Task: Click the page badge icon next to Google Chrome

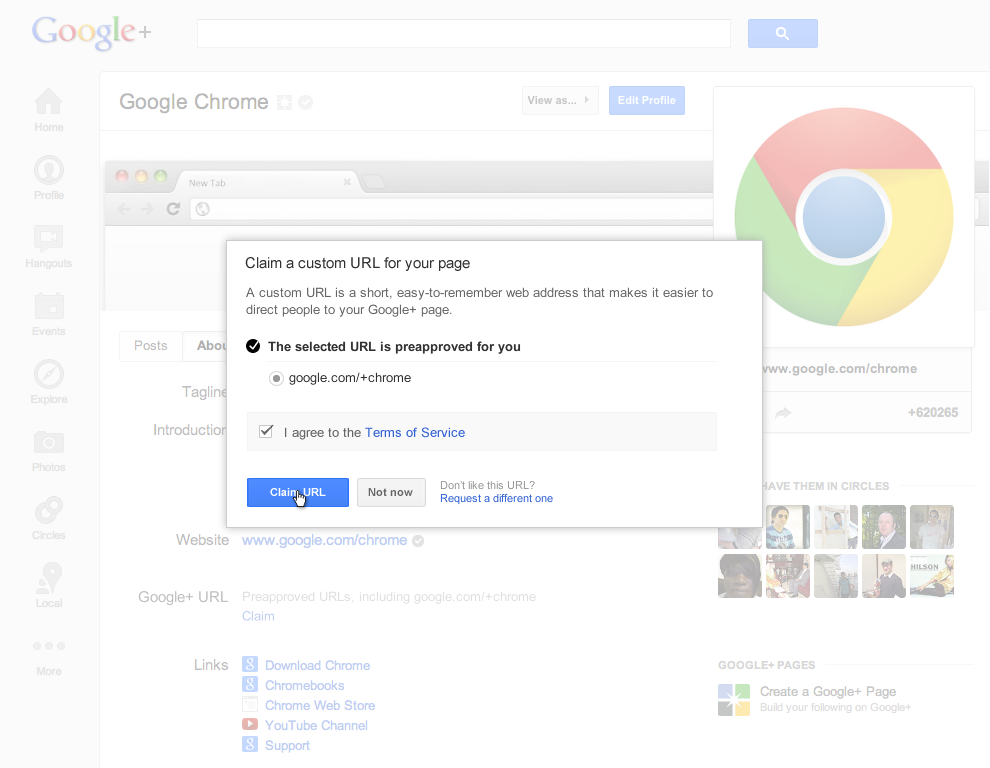Action: 285,102
